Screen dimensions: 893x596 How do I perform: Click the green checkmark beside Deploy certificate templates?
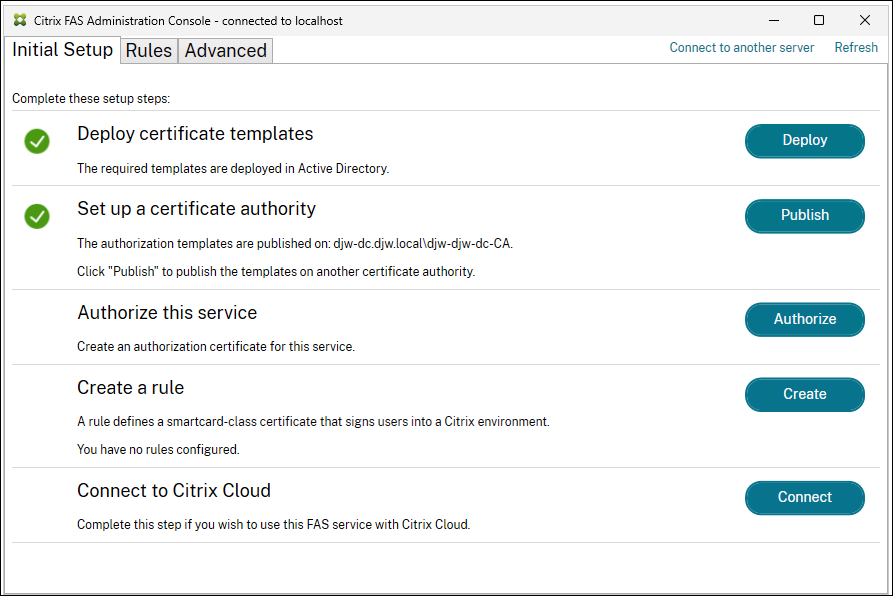coord(37,141)
